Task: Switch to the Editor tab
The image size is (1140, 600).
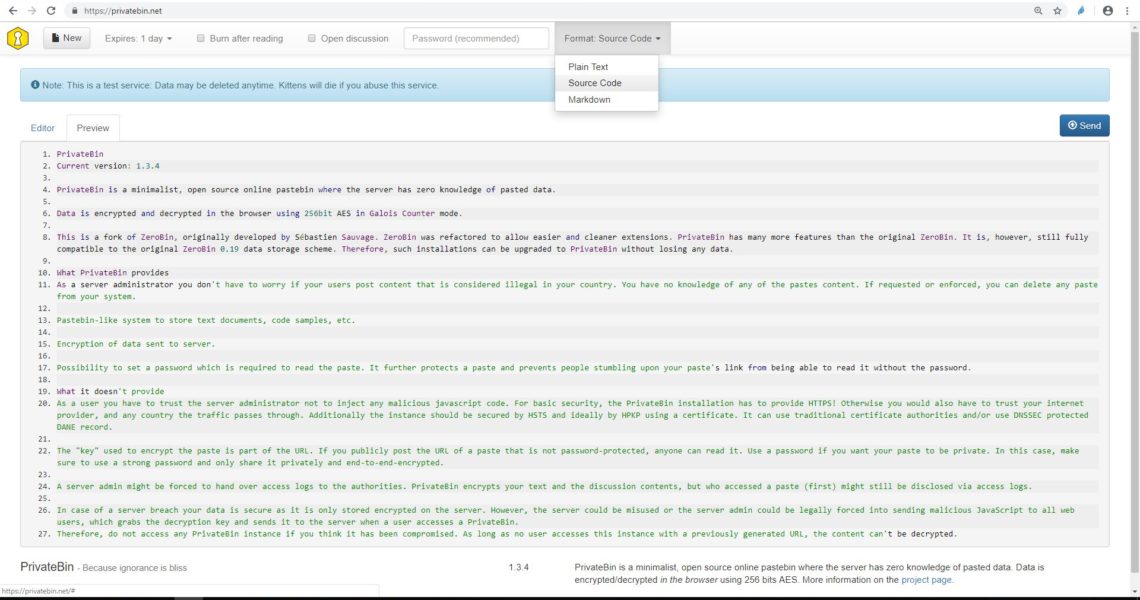Action: (x=43, y=128)
